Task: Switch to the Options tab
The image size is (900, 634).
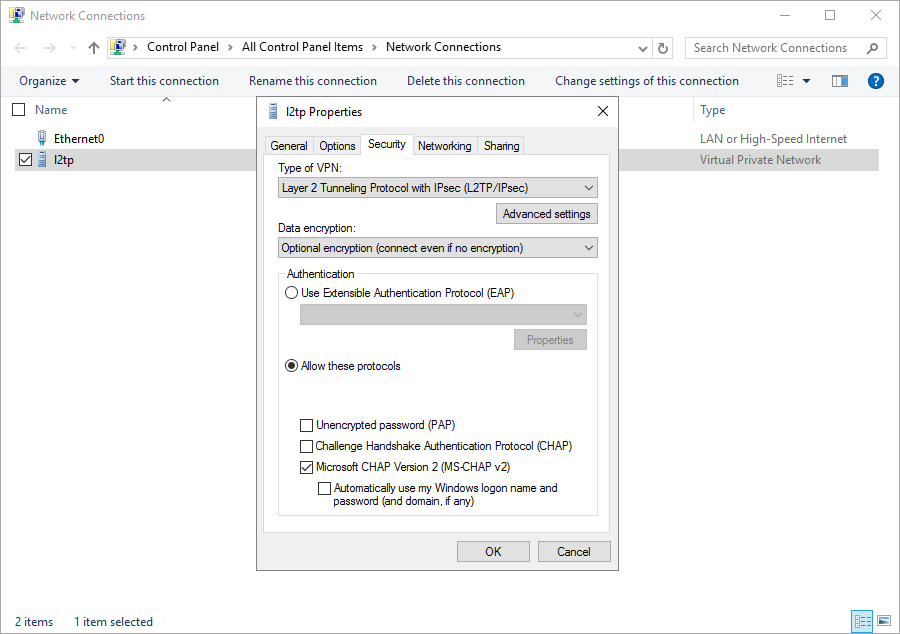Action: (337, 146)
